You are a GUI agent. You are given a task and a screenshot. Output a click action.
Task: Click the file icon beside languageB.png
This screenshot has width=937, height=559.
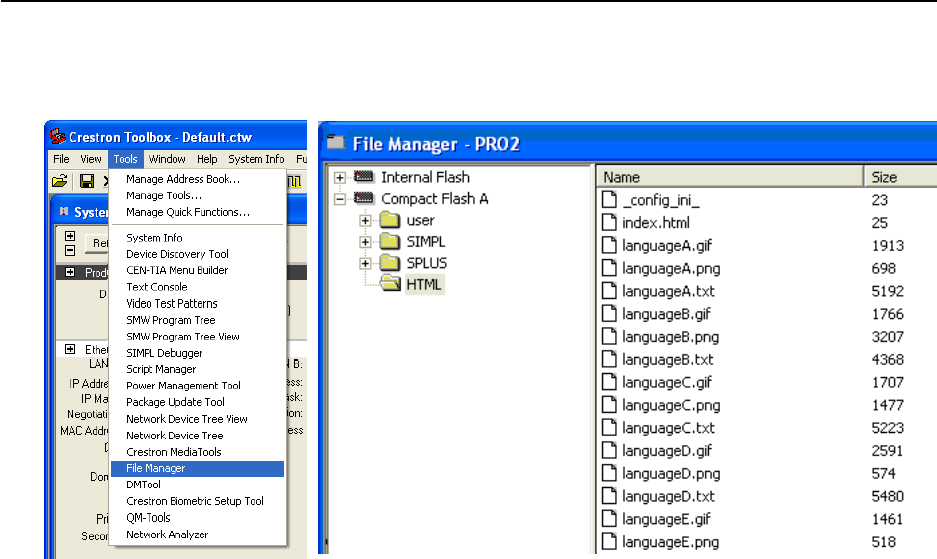(x=609, y=337)
